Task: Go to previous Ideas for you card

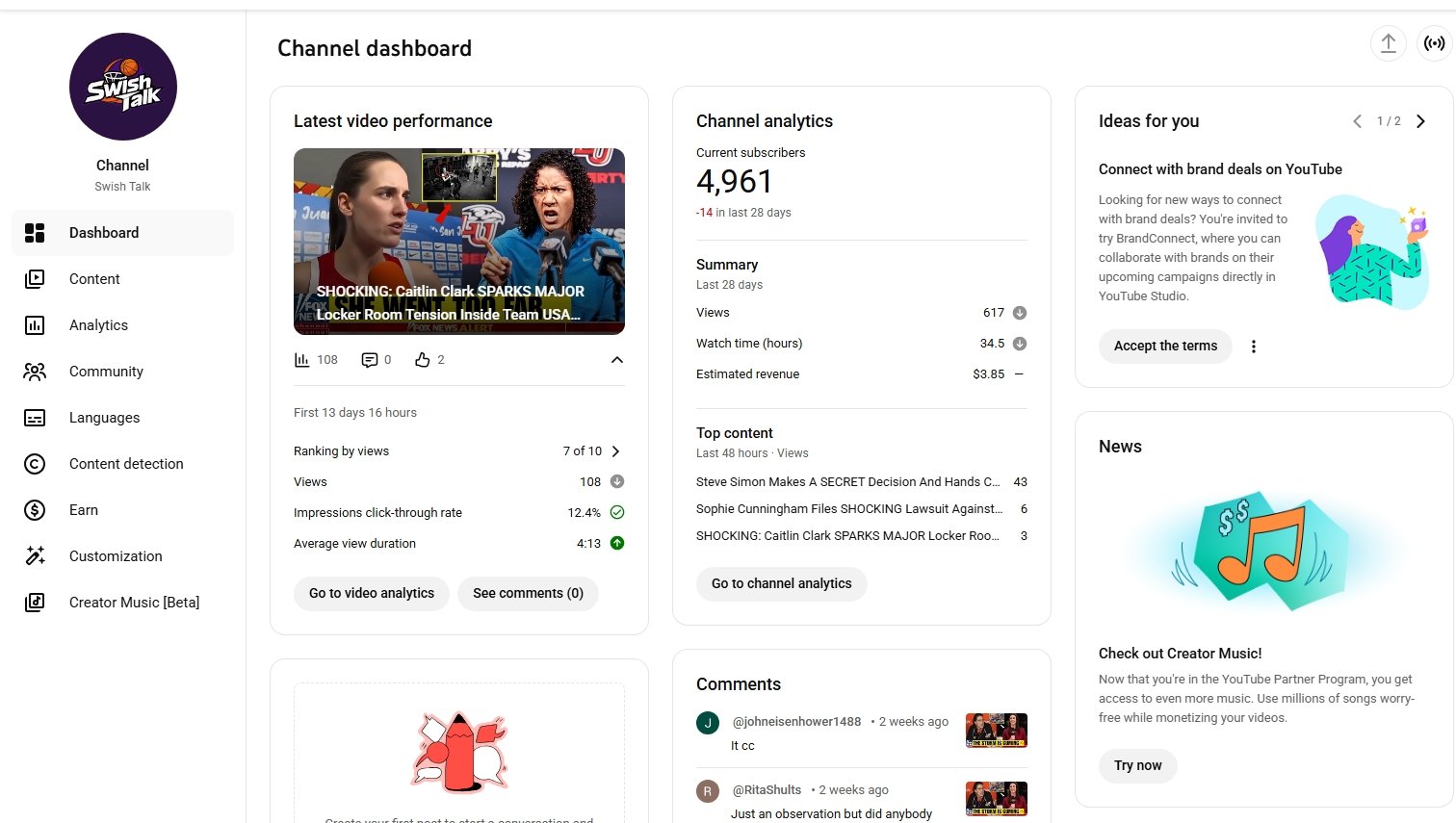Action: pyautogui.click(x=1357, y=121)
